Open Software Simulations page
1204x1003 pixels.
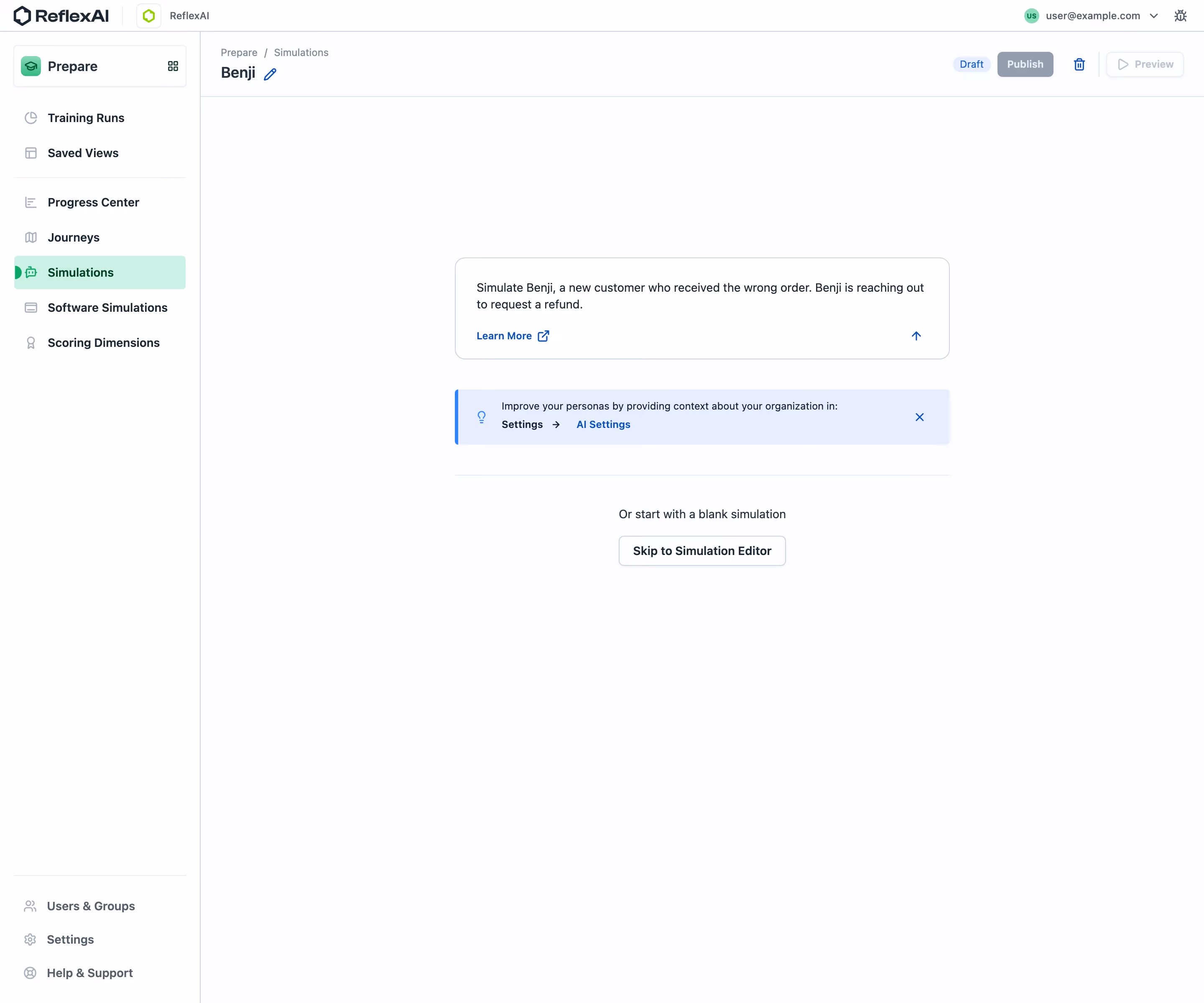(x=100, y=308)
